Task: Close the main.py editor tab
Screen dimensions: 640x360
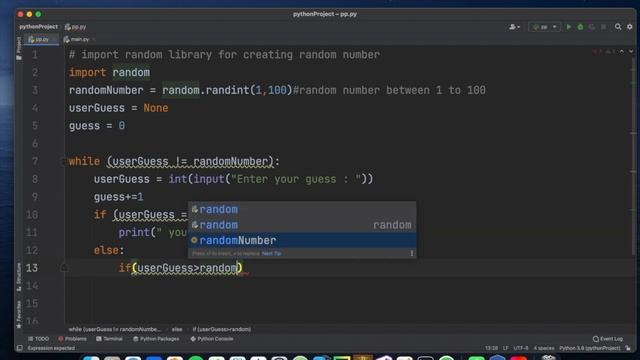Action: tap(94, 40)
